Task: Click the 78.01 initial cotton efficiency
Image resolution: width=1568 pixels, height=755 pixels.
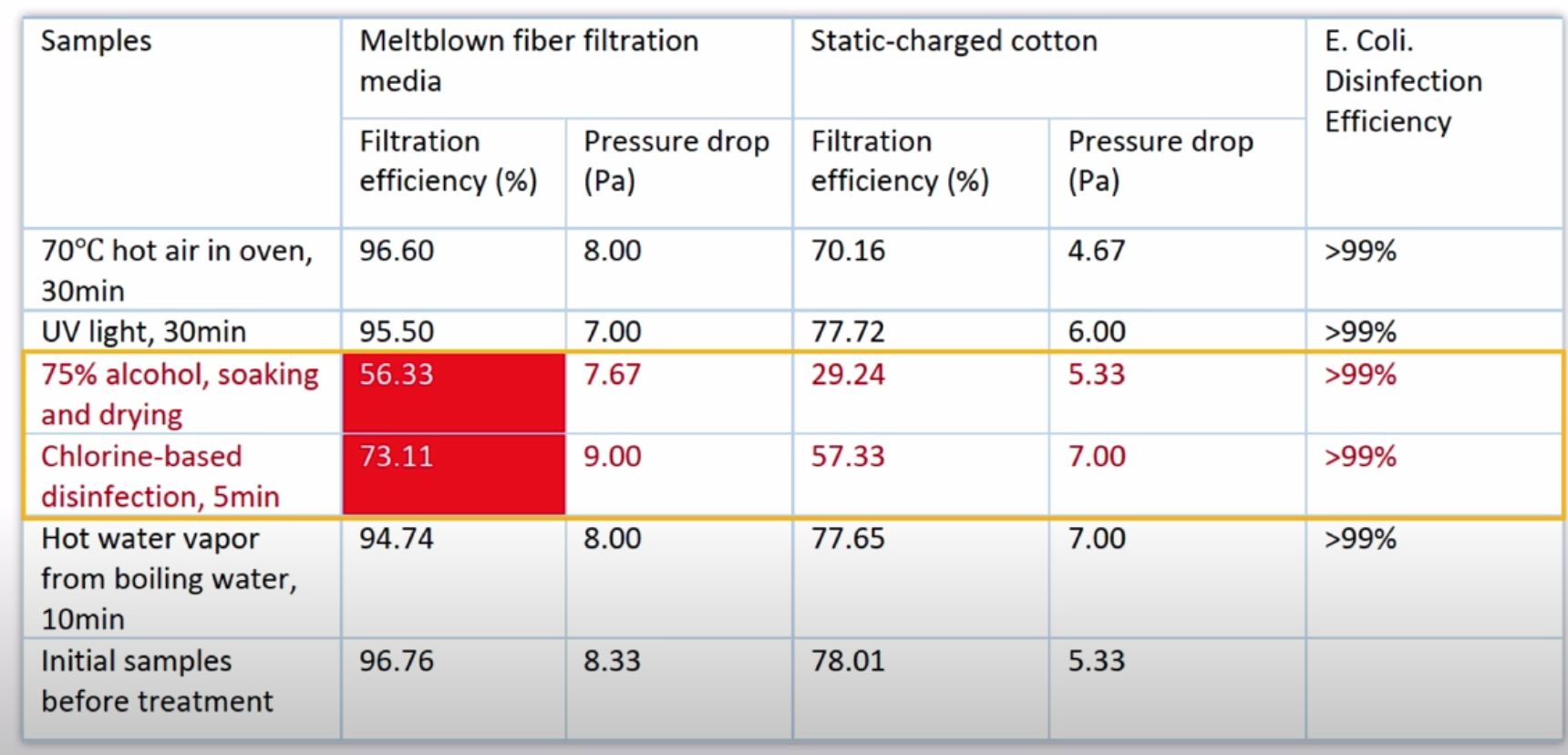Action: point(848,661)
